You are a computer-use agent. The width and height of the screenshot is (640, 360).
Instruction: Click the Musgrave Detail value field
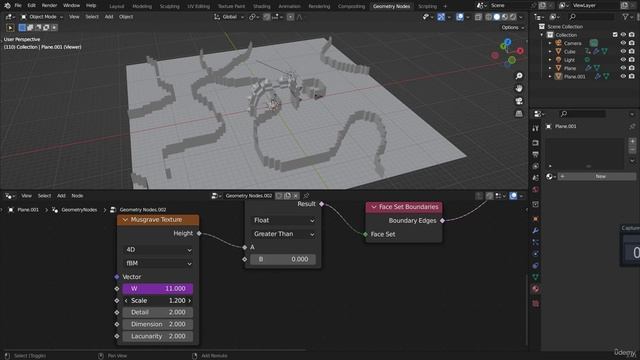[x=158, y=312]
